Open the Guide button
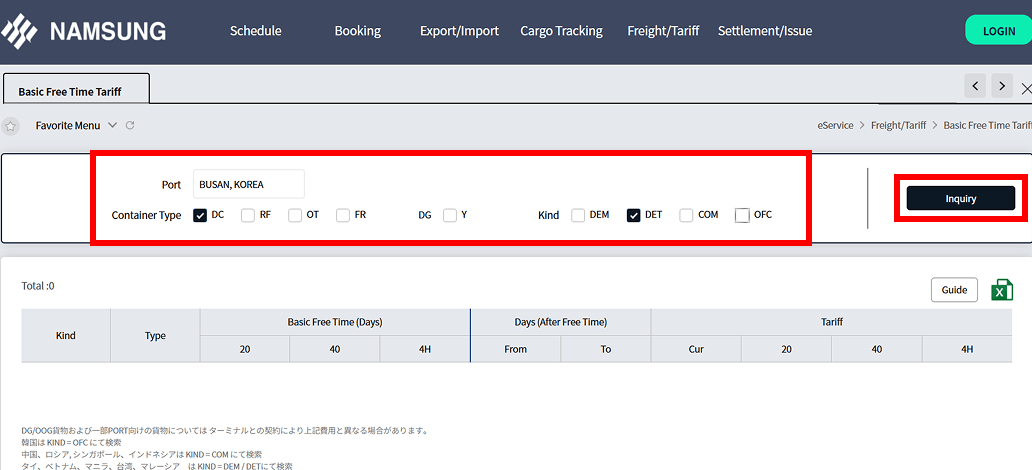 [954, 290]
